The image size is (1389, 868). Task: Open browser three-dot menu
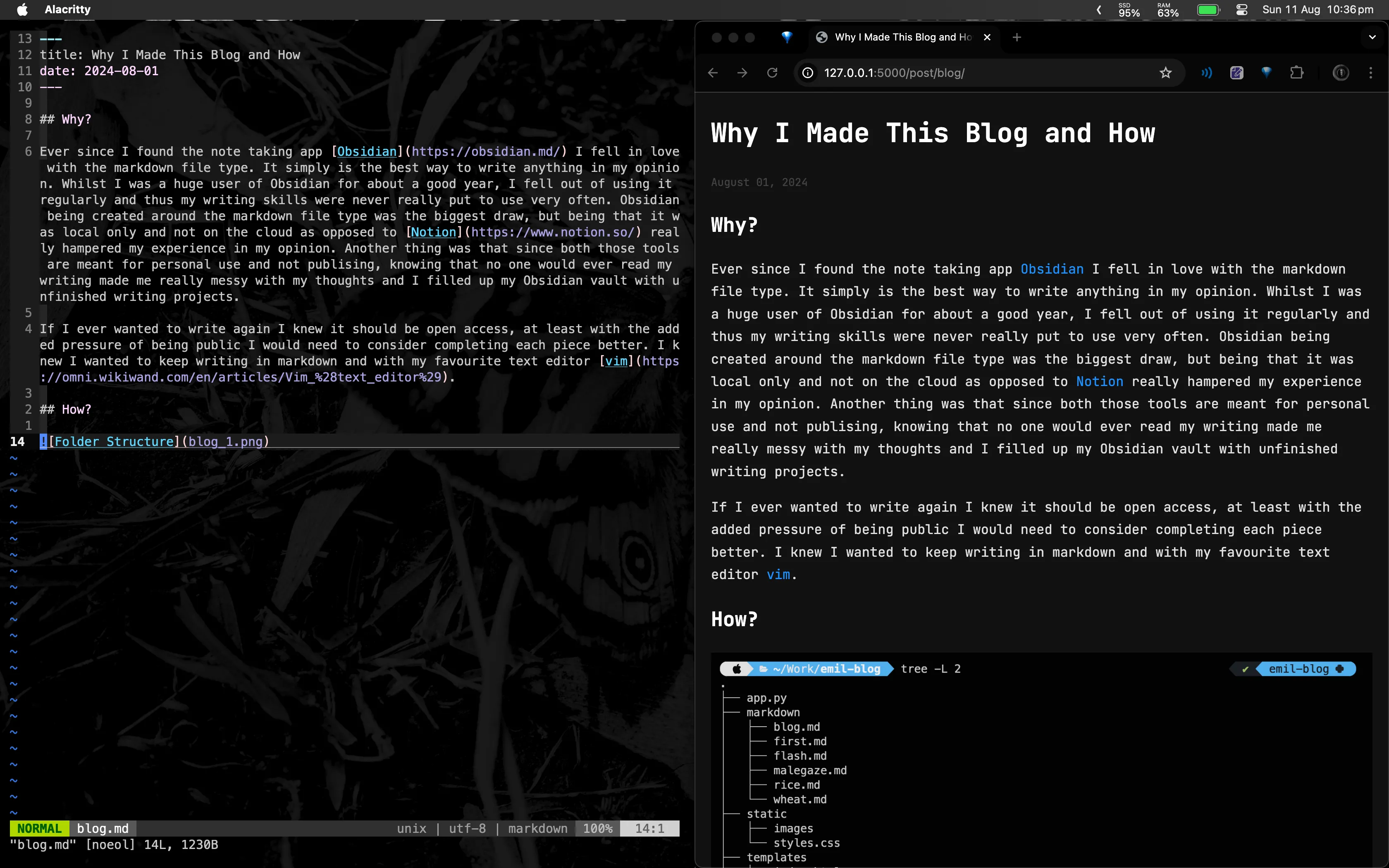(1371, 73)
